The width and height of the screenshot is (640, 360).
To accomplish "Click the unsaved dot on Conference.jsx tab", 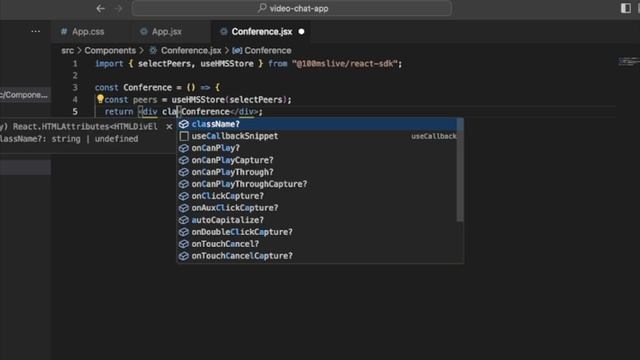I will pyautogui.click(x=301, y=31).
